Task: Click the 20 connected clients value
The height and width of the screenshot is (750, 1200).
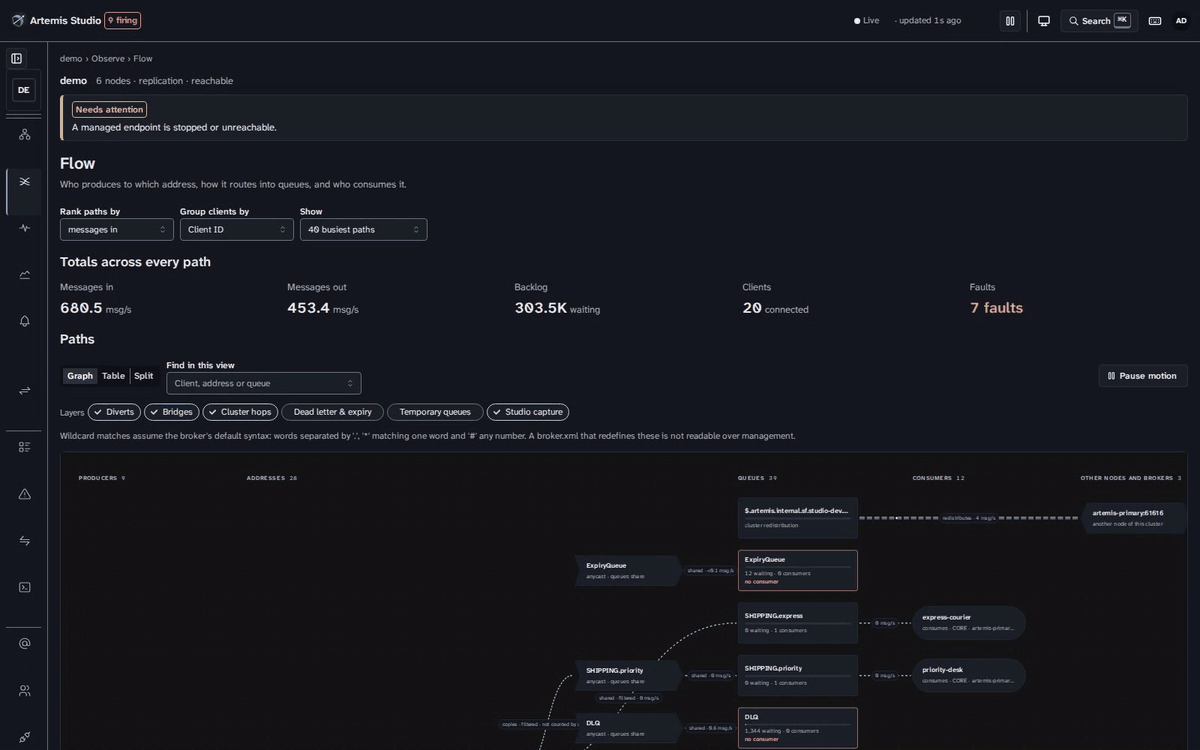Action: click(x=752, y=308)
